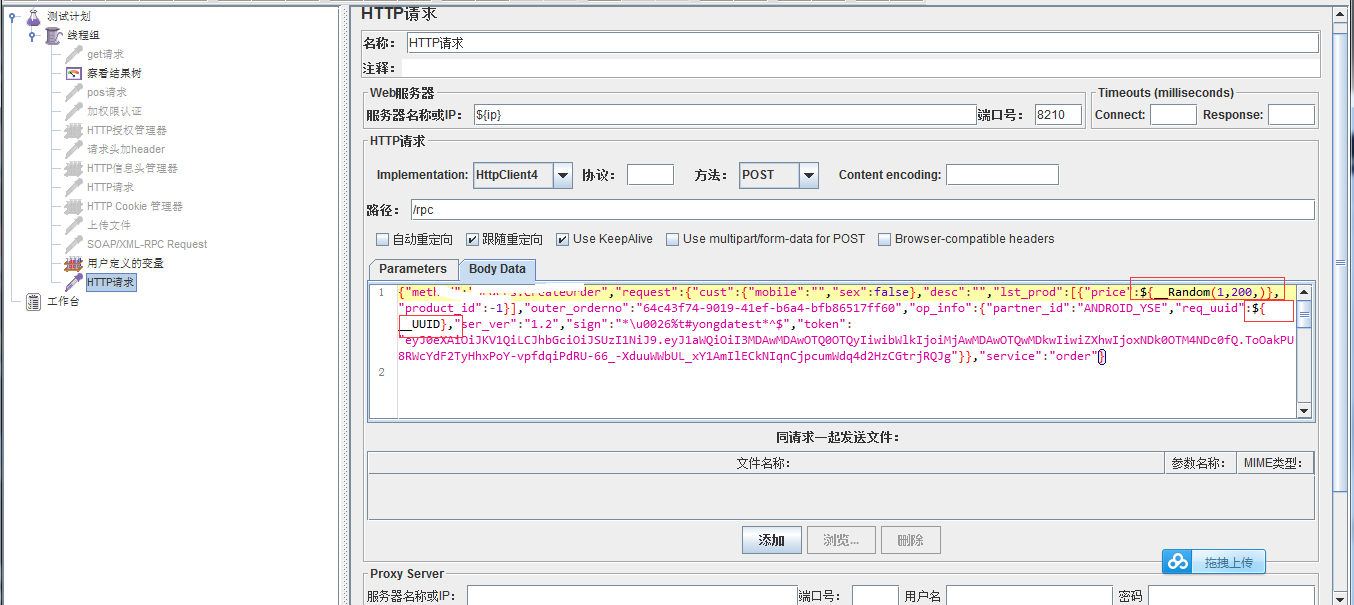Select the get请求 sampler icon
Screen dimensions: 1354x605
[x=74, y=54]
